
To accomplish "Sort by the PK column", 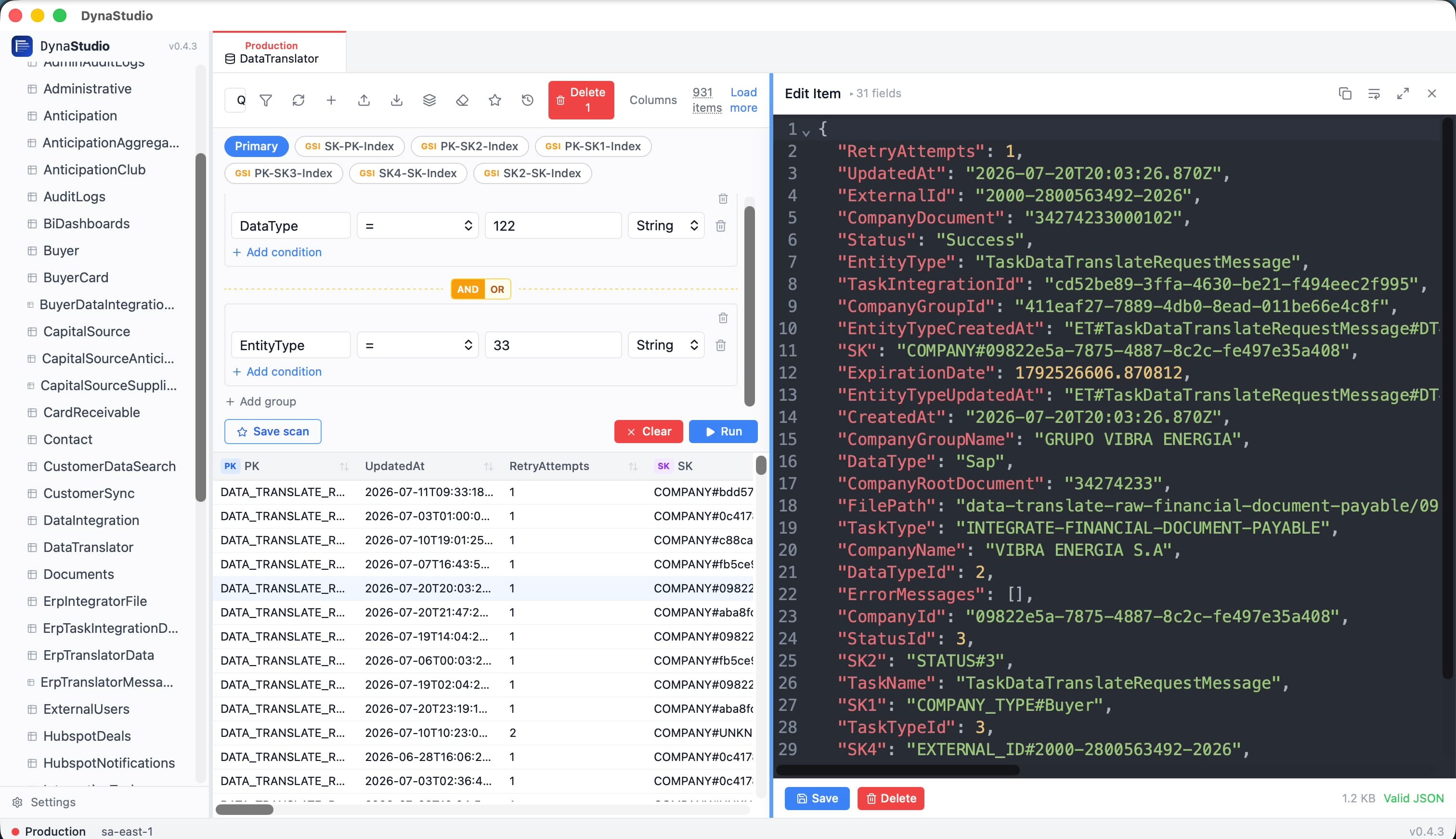I will (344, 467).
